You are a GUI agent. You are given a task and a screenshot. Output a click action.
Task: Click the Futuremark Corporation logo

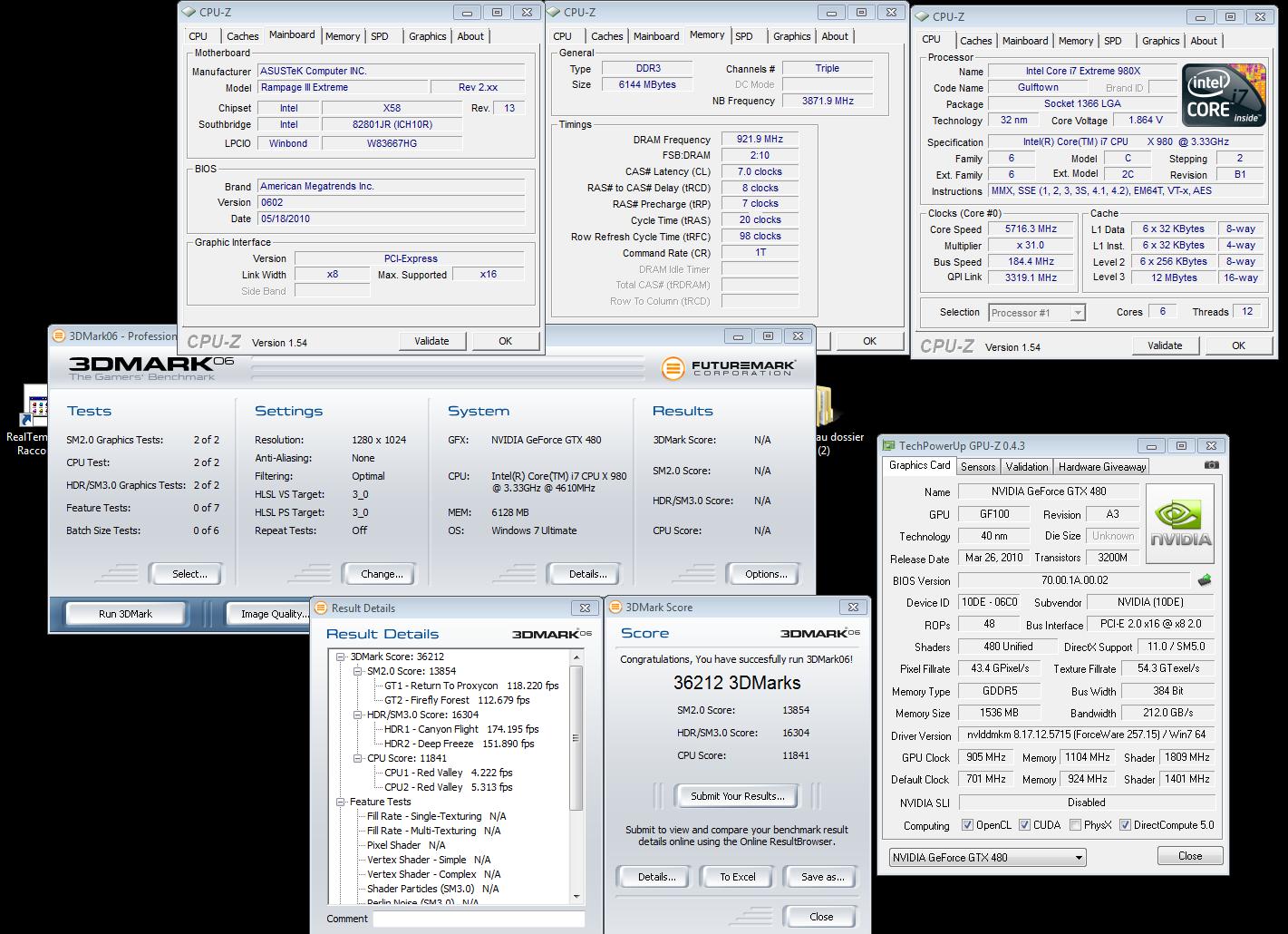tap(729, 368)
